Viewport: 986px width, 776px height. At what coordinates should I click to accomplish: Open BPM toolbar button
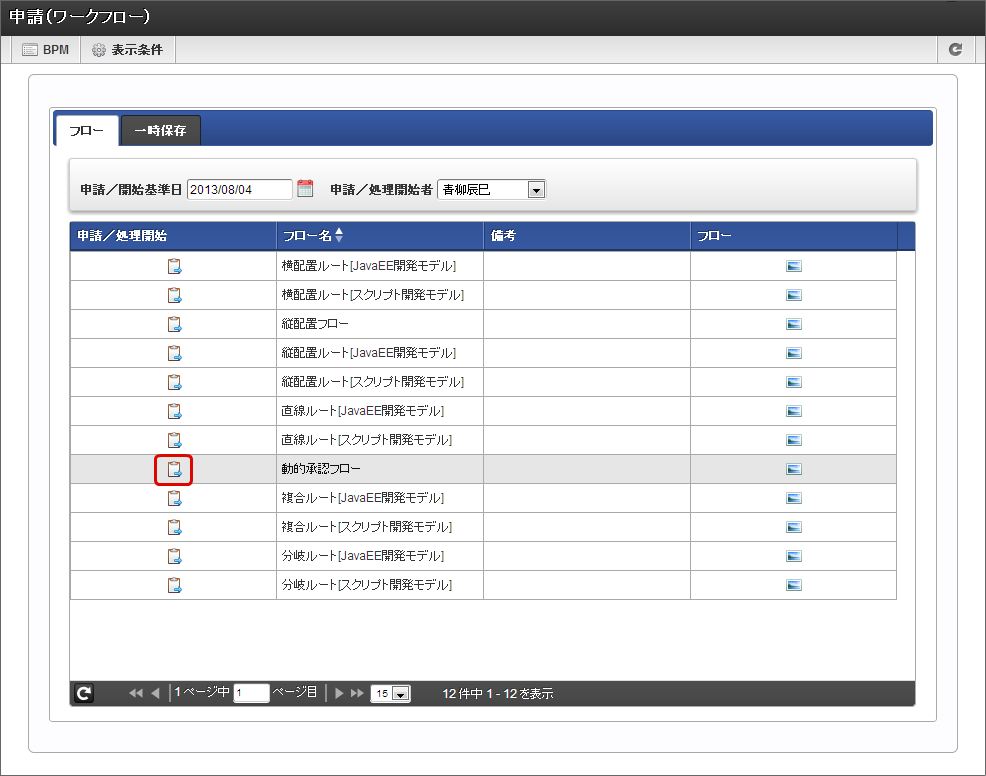coord(46,49)
